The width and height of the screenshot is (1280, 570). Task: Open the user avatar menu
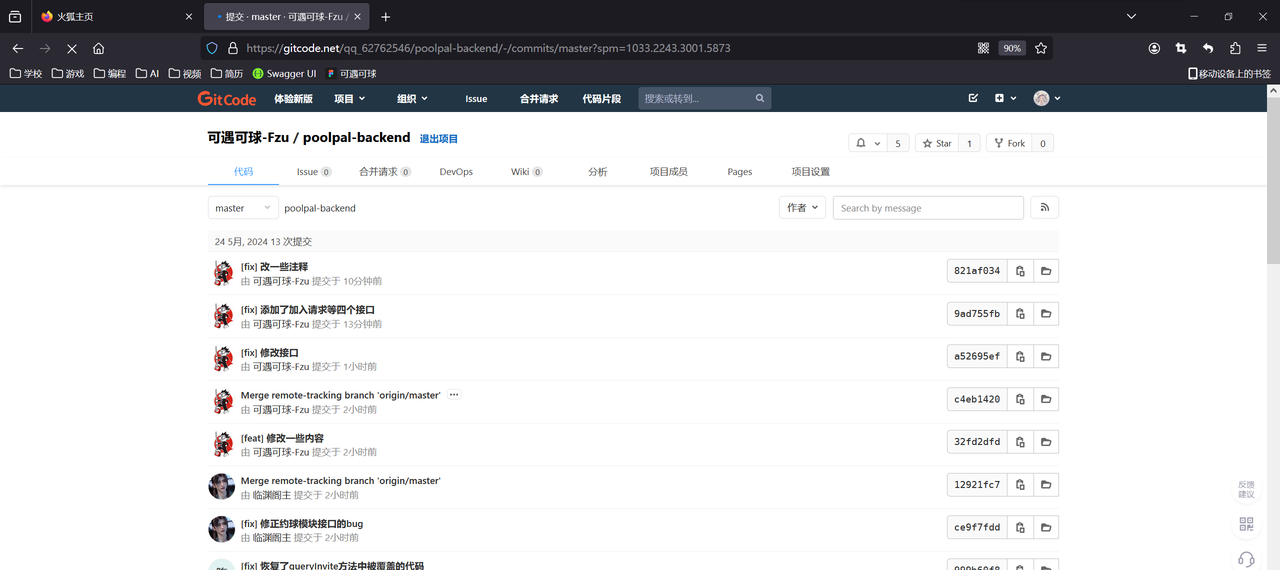[1047, 98]
